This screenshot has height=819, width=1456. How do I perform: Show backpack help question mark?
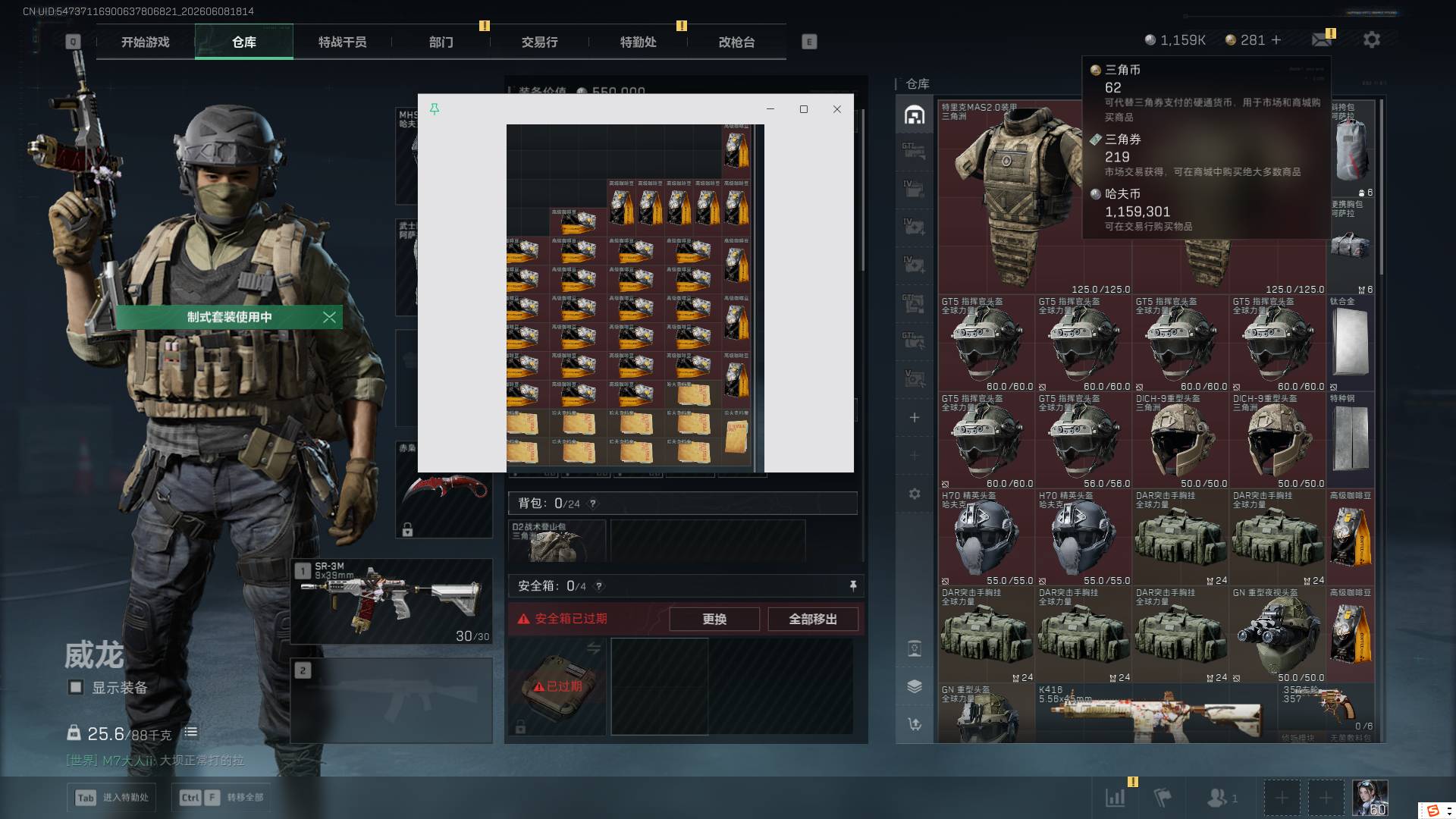point(593,504)
